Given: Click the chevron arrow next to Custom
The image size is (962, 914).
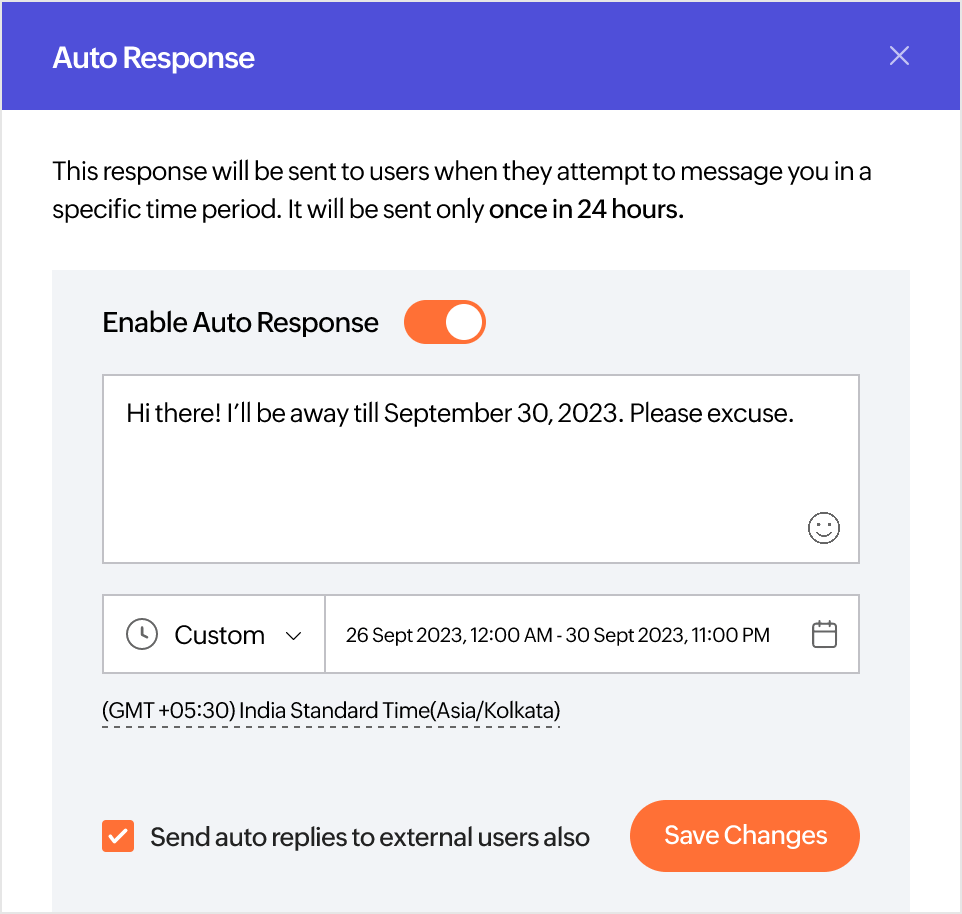Looking at the screenshot, I should (x=294, y=636).
